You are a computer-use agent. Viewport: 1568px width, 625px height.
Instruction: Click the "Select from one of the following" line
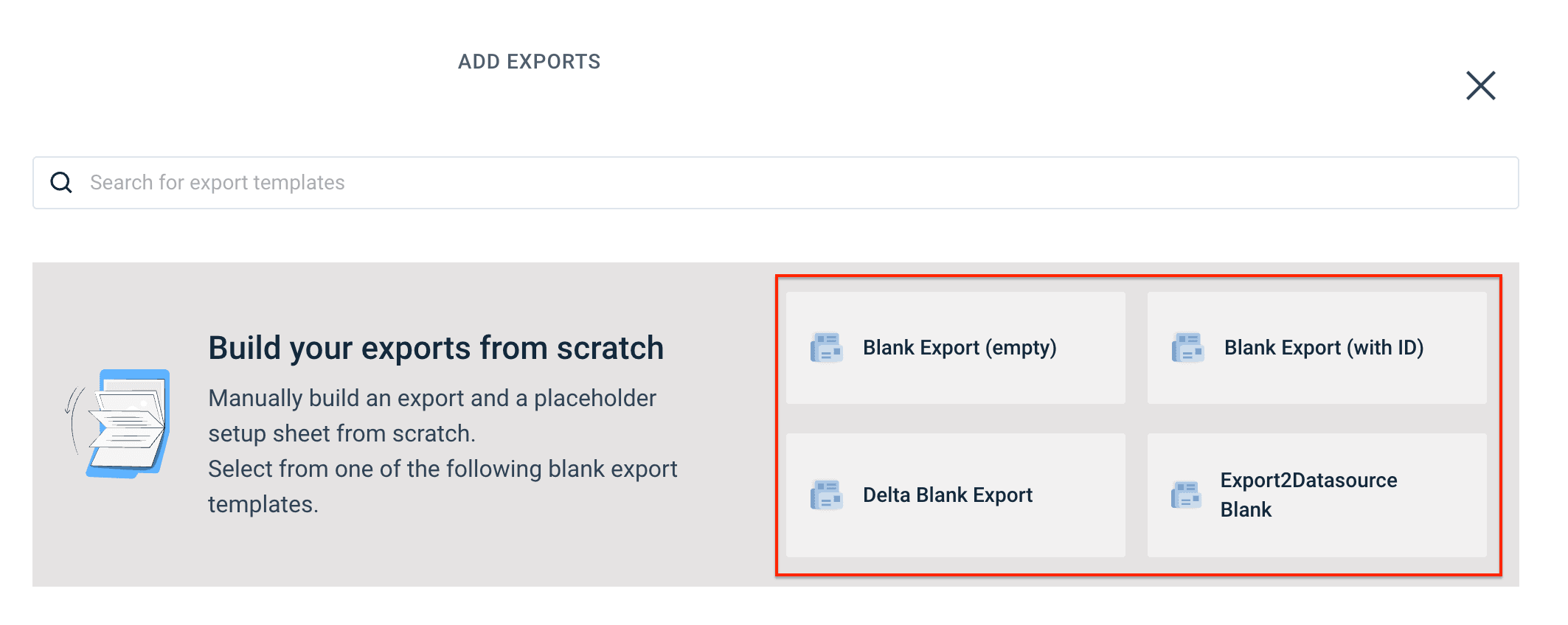(x=443, y=469)
